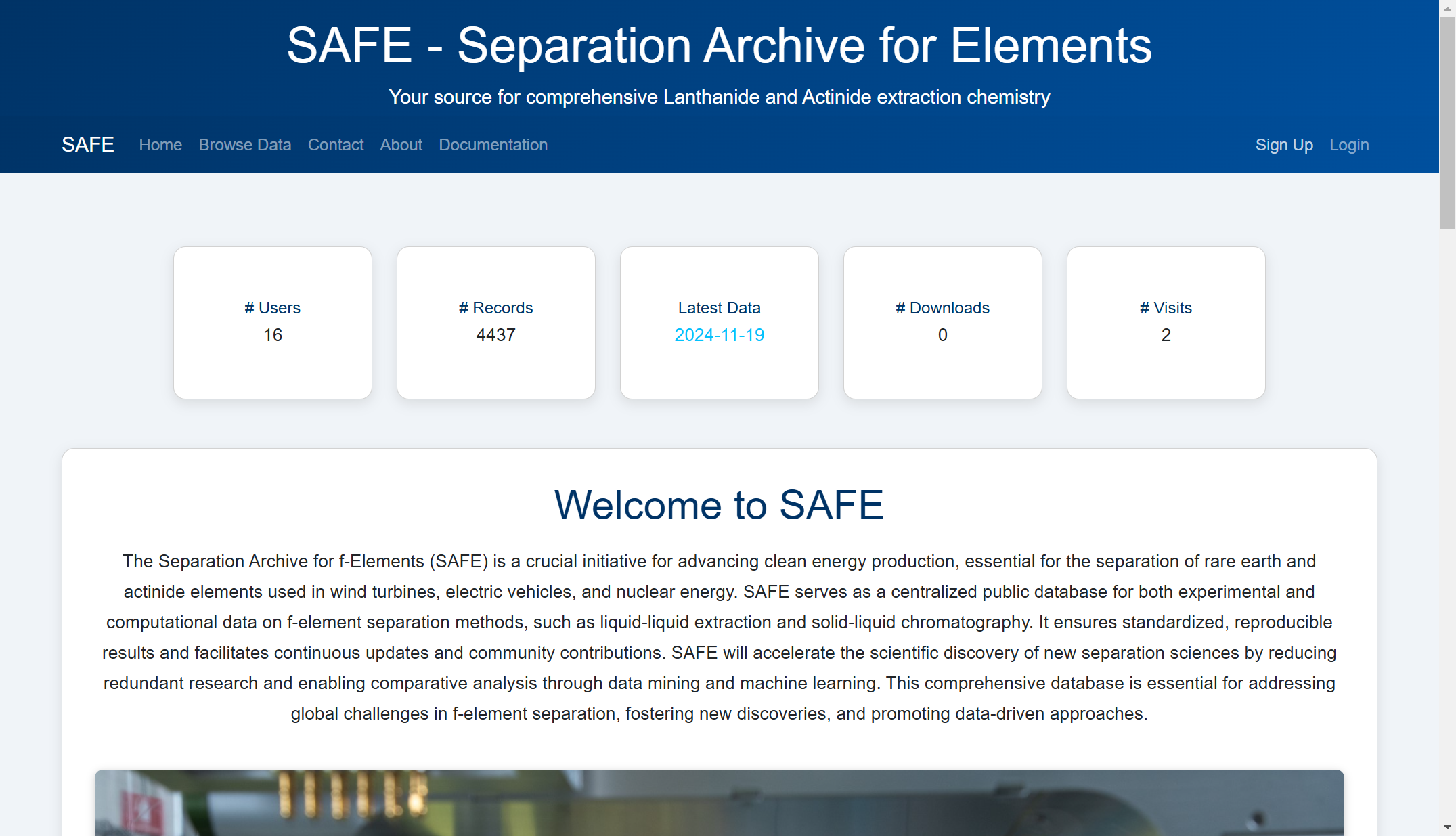The height and width of the screenshot is (836, 1456).
Task: Open the About page
Action: 401,145
